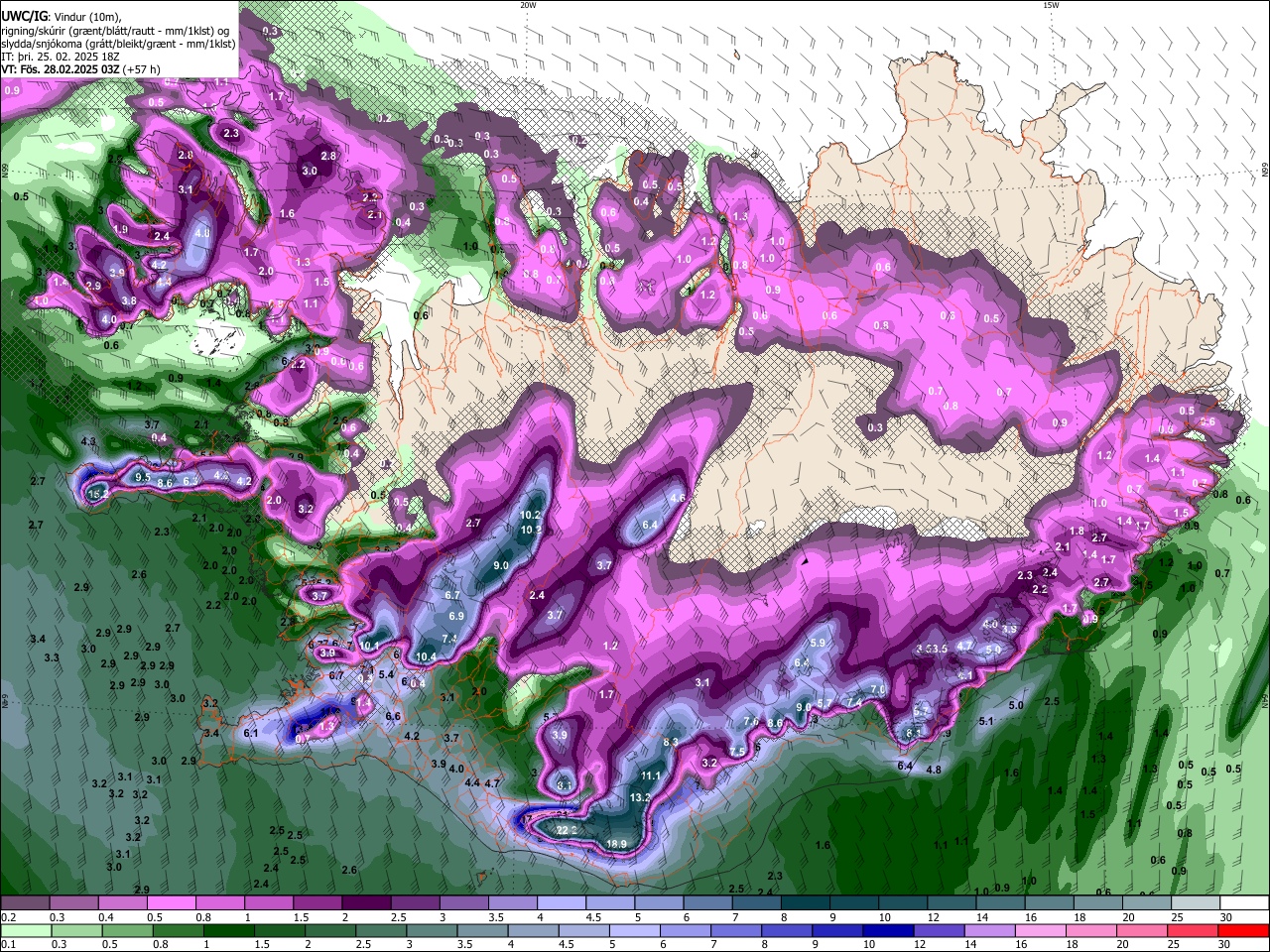Click the 13.2 precipitation value
Screen dimensions: 1270x952
640,797
